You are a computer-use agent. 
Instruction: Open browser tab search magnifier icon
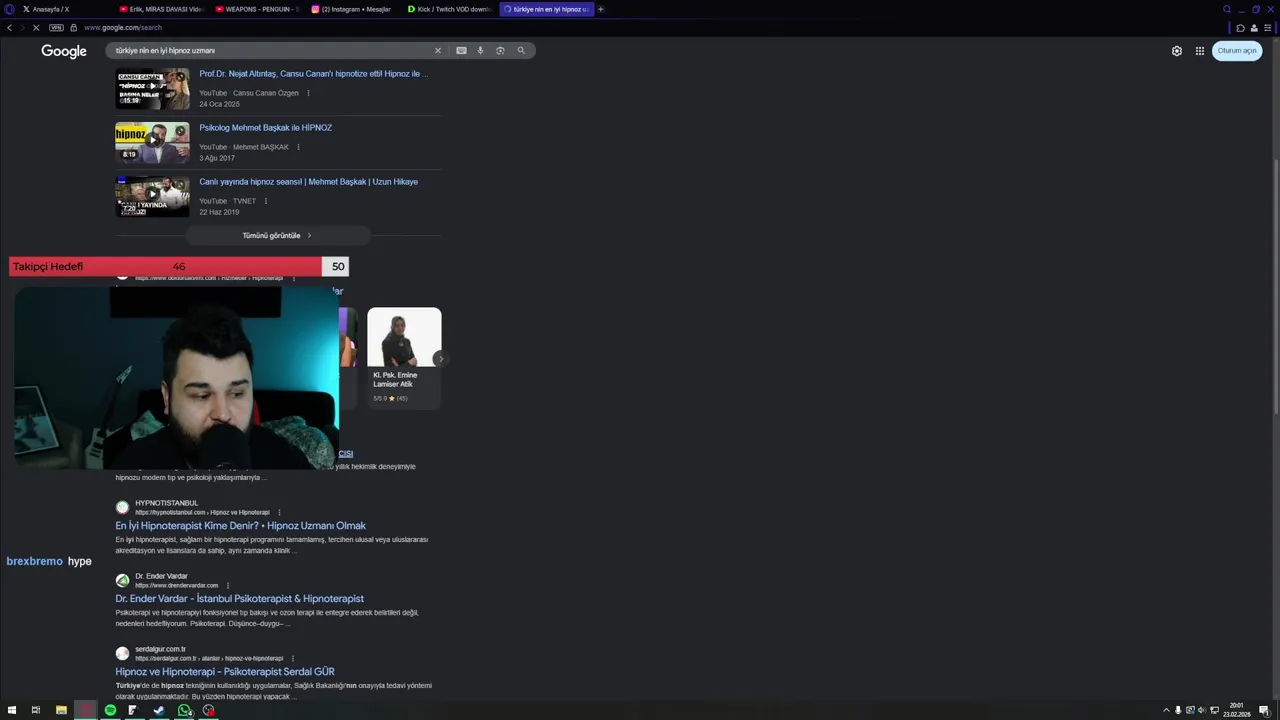[1227, 9]
